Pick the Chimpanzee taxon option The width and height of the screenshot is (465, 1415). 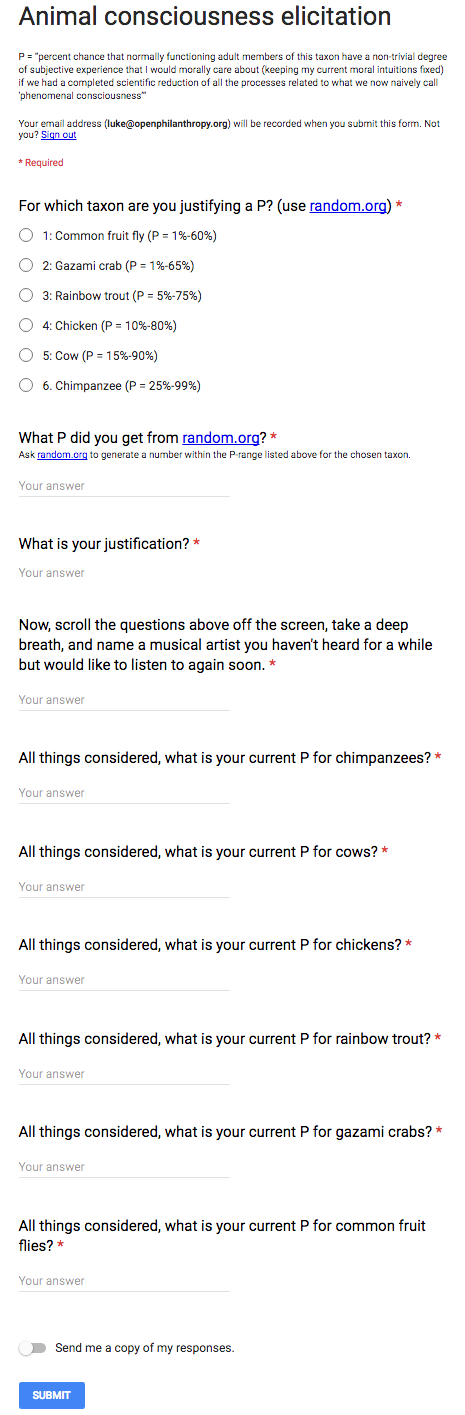click(26, 386)
